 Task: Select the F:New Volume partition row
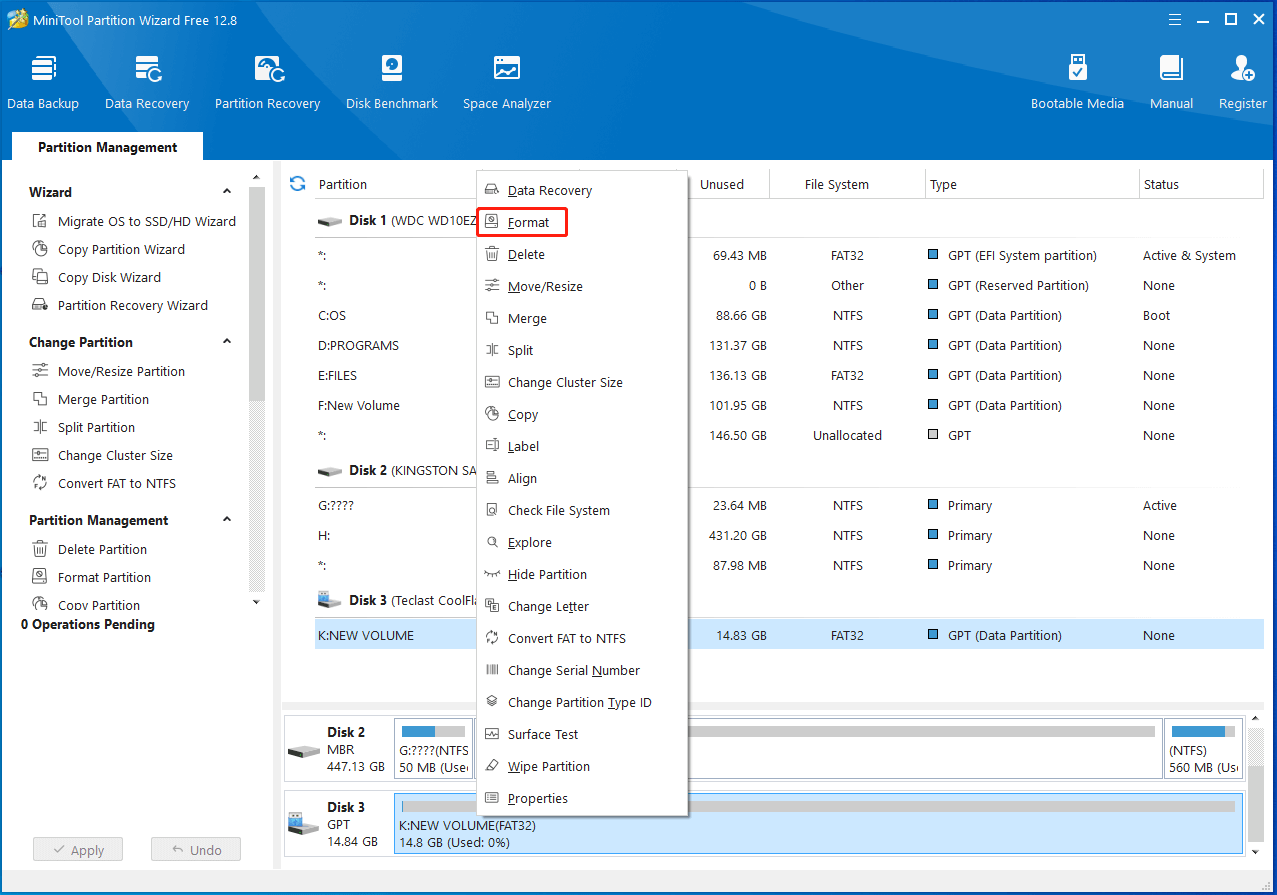pos(789,405)
